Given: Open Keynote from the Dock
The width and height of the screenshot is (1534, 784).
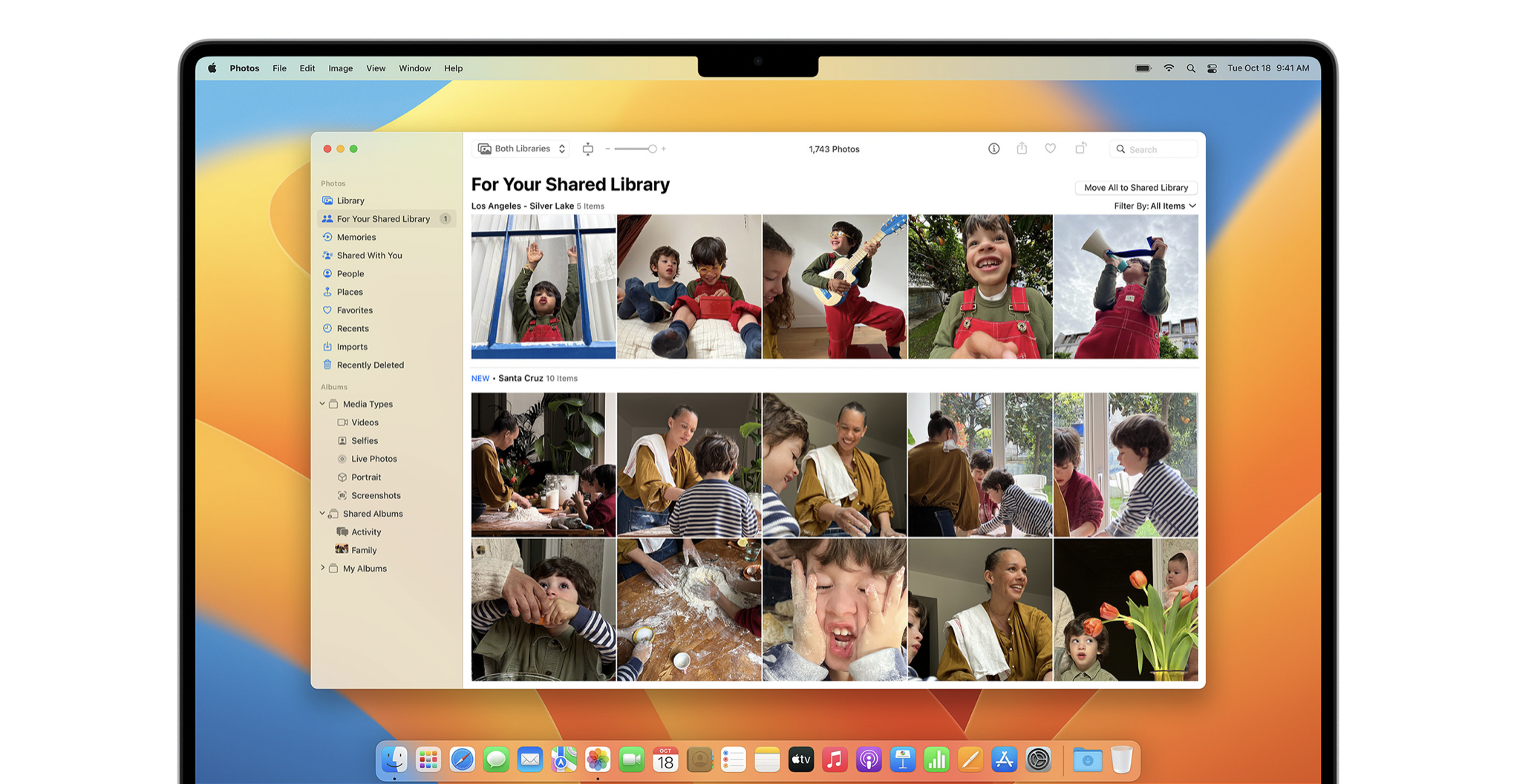Looking at the screenshot, I should 902,759.
